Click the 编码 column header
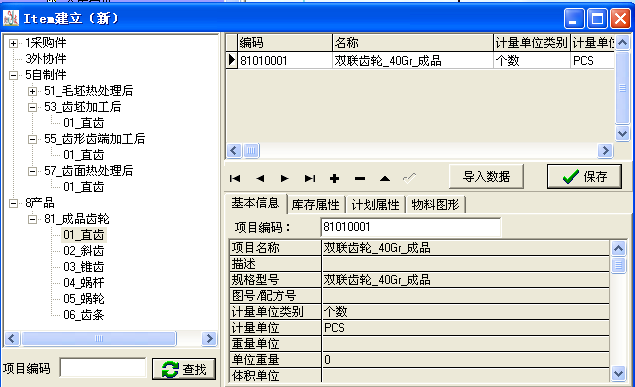Image resolution: width=635 pixels, height=387 pixels. click(x=285, y=43)
